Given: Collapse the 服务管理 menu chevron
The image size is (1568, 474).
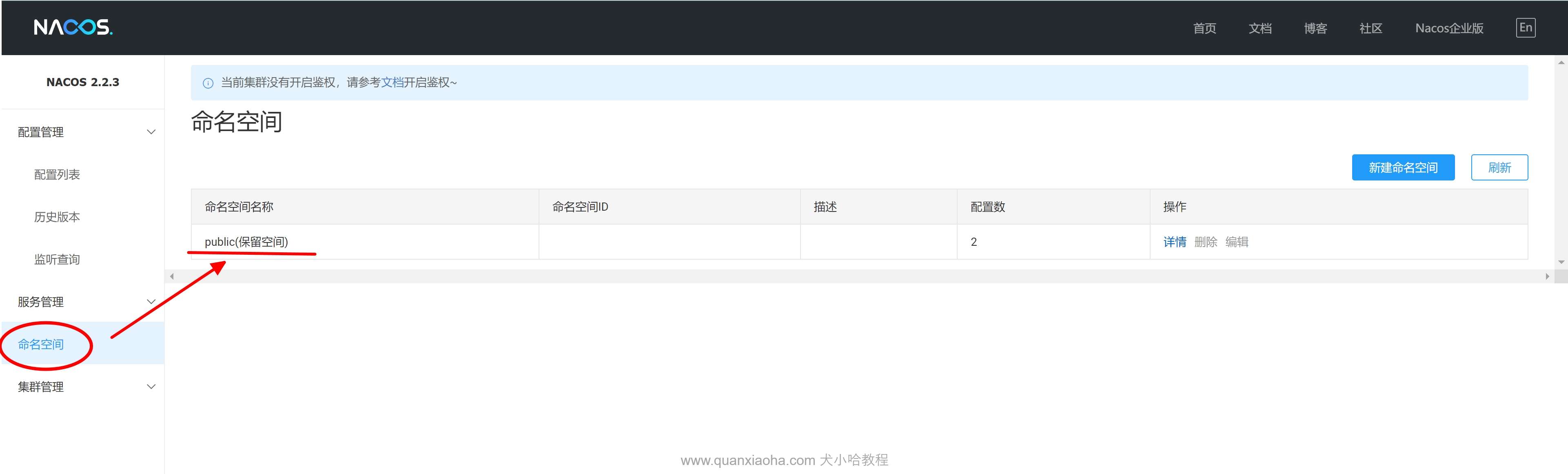Looking at the screenshot, I should [x=151, y=302].
